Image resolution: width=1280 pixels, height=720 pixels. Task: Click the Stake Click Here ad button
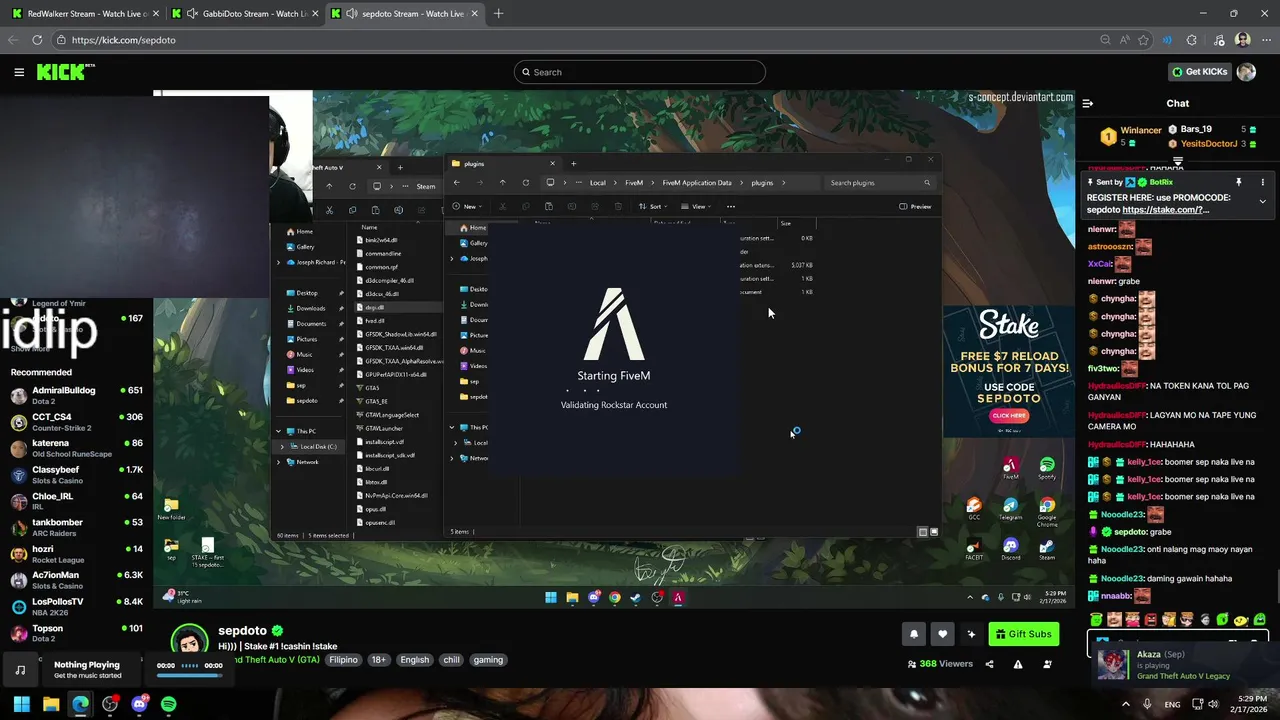point(1009,415)
